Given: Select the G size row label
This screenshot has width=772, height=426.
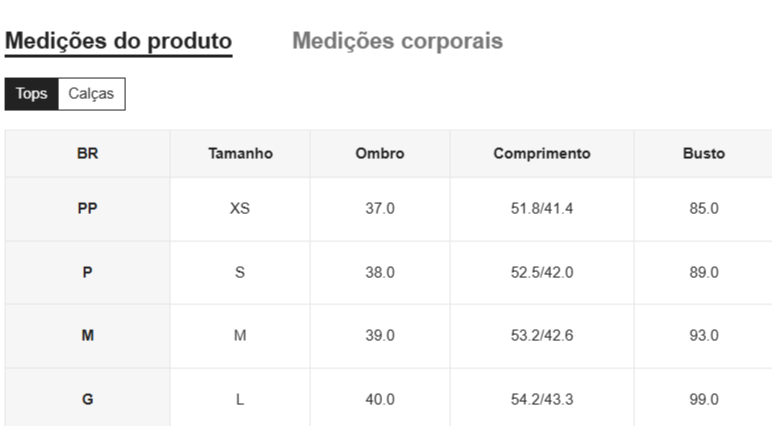Looking at the screenshot, I should (87, 399).
